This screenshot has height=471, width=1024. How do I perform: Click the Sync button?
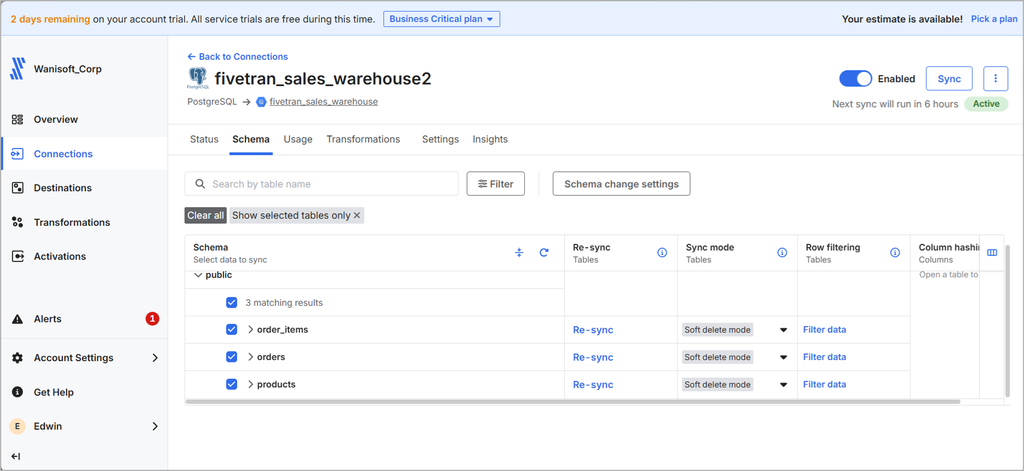click(949, 78)
